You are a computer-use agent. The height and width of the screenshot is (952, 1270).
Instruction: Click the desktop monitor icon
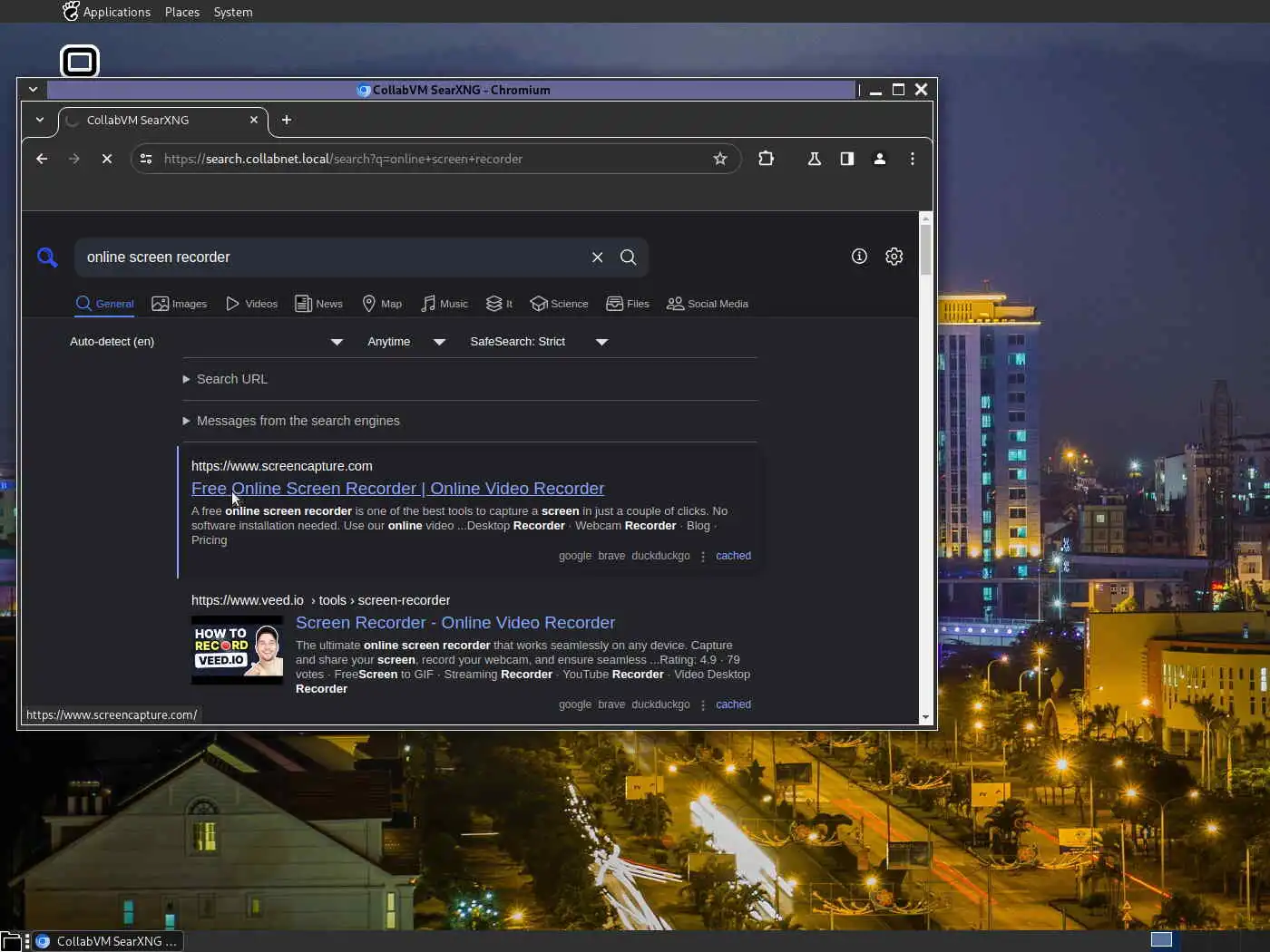click(x=80, y=62)
